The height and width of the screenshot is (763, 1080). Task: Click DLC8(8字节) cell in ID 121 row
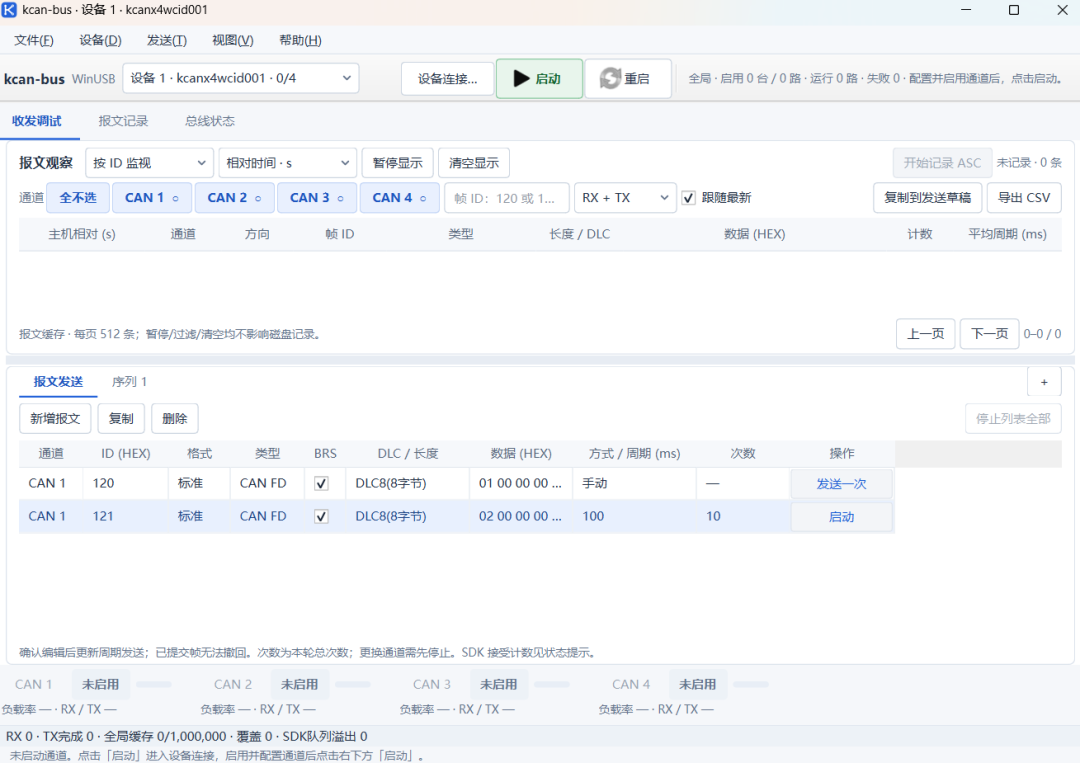(407, 516)
